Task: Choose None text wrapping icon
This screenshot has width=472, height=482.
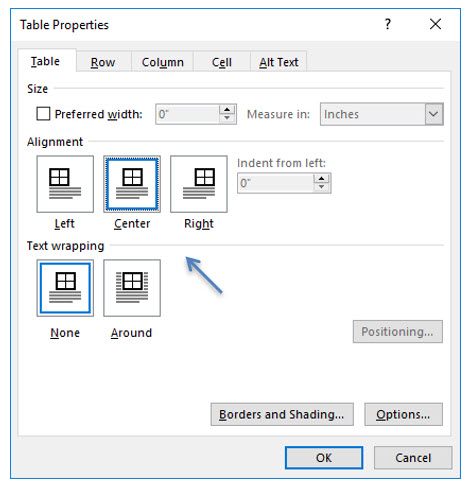Action: coord(65,288)
